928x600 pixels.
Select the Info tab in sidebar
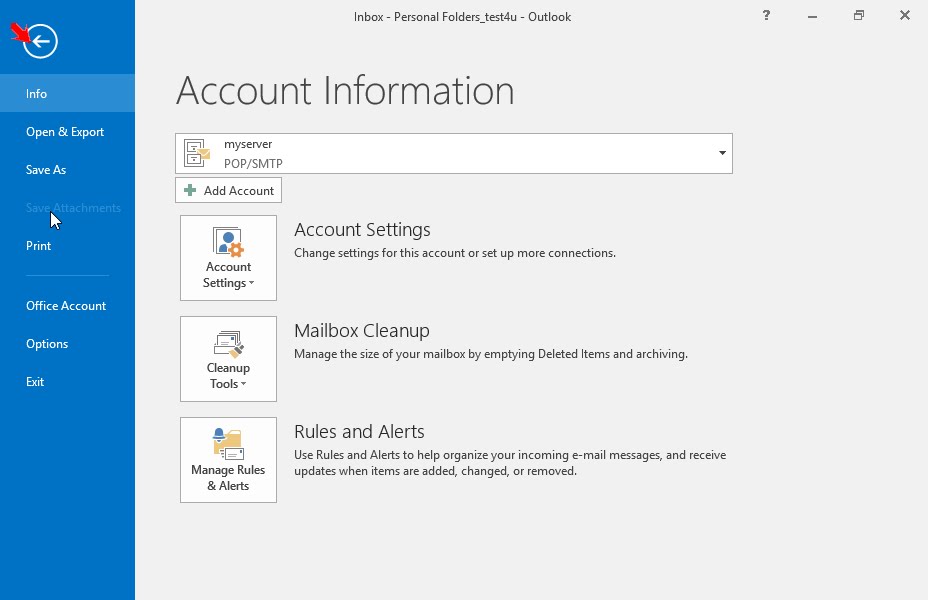(67, 93)
